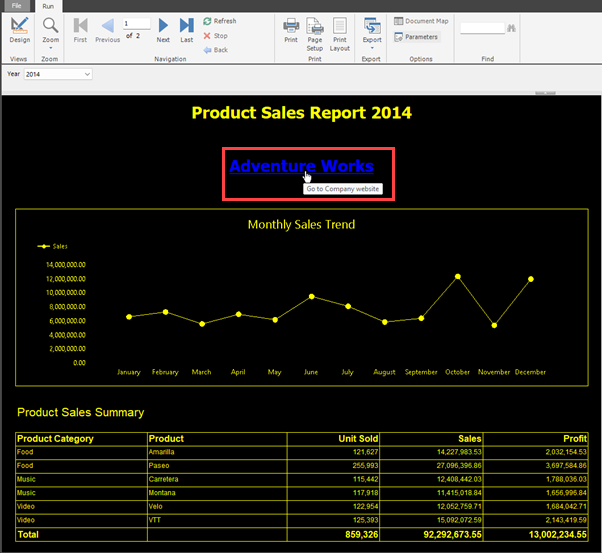The image size is (602, 553).
Task: Click total profit value 13,002,234.55
Action: pos(558,535)
